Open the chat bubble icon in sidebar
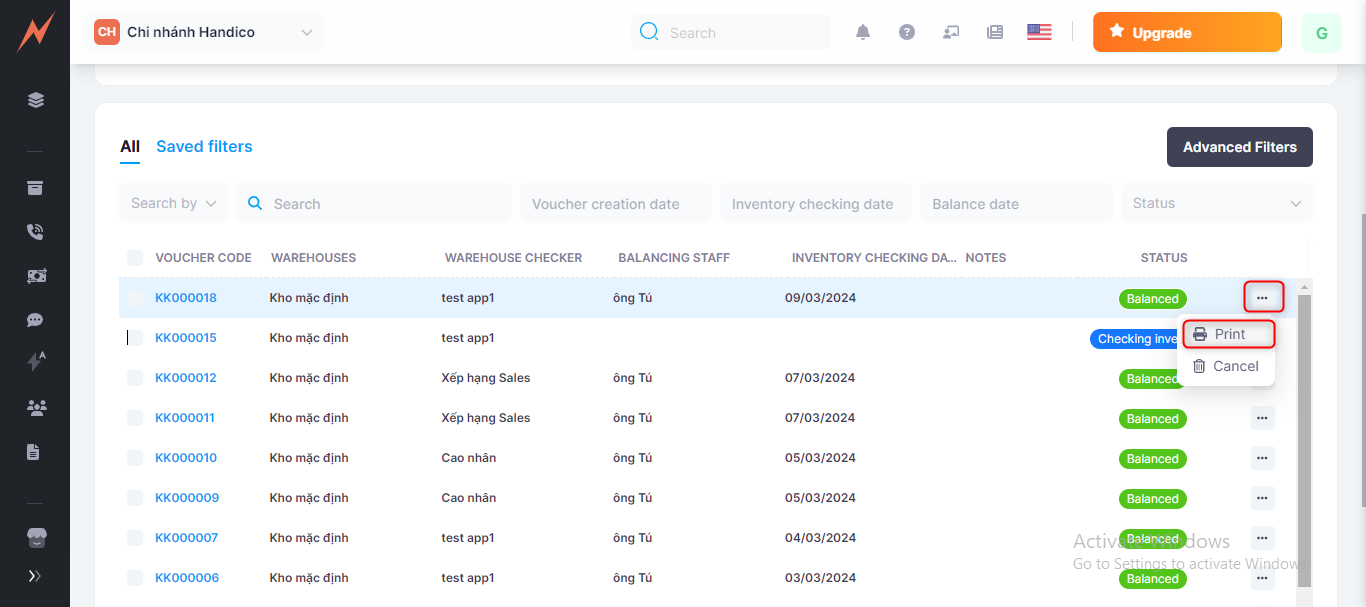Viewport: 1366px width, 607px height. 35,320
